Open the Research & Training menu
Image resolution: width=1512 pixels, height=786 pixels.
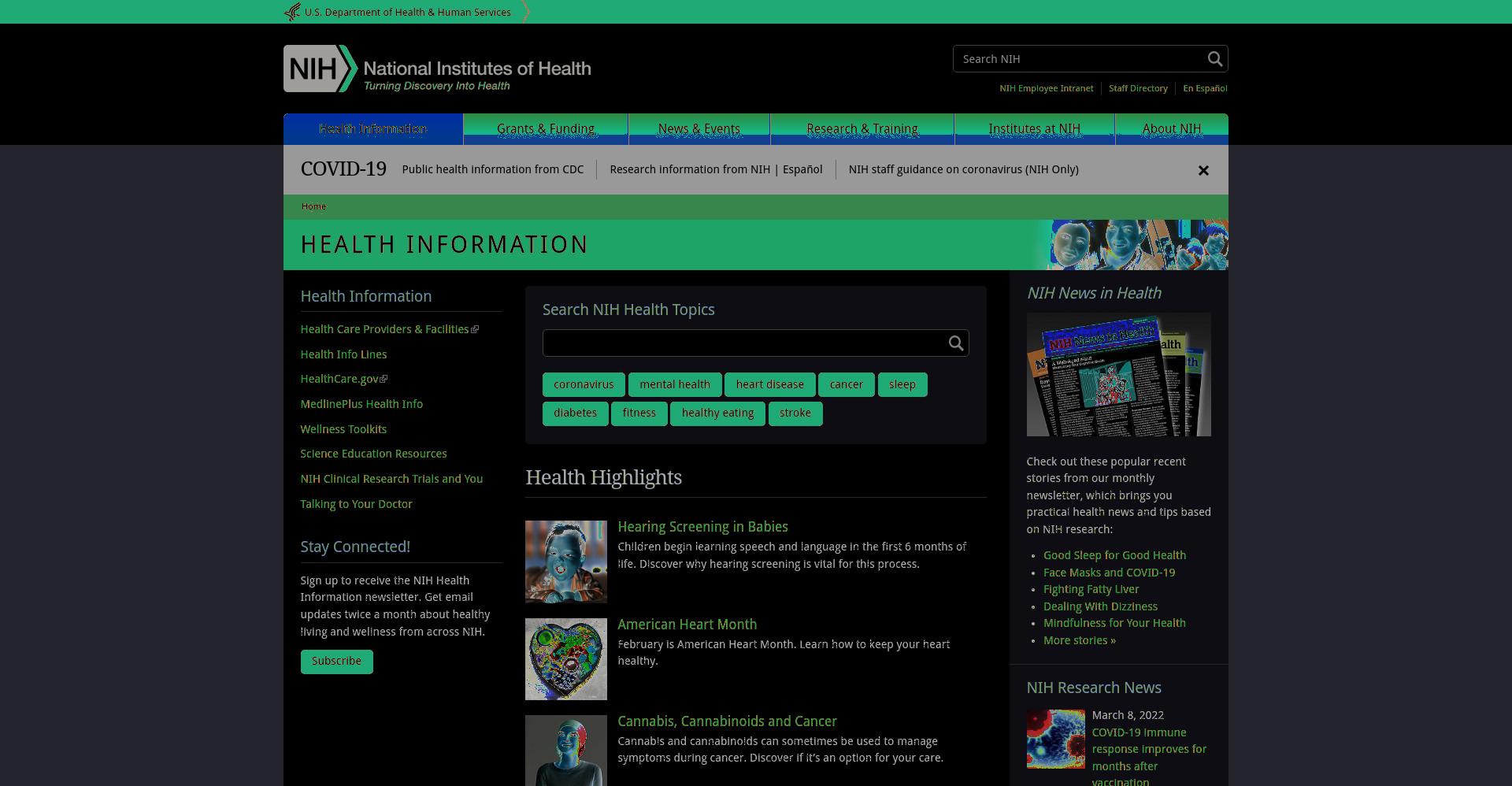[x=862, y=129]
